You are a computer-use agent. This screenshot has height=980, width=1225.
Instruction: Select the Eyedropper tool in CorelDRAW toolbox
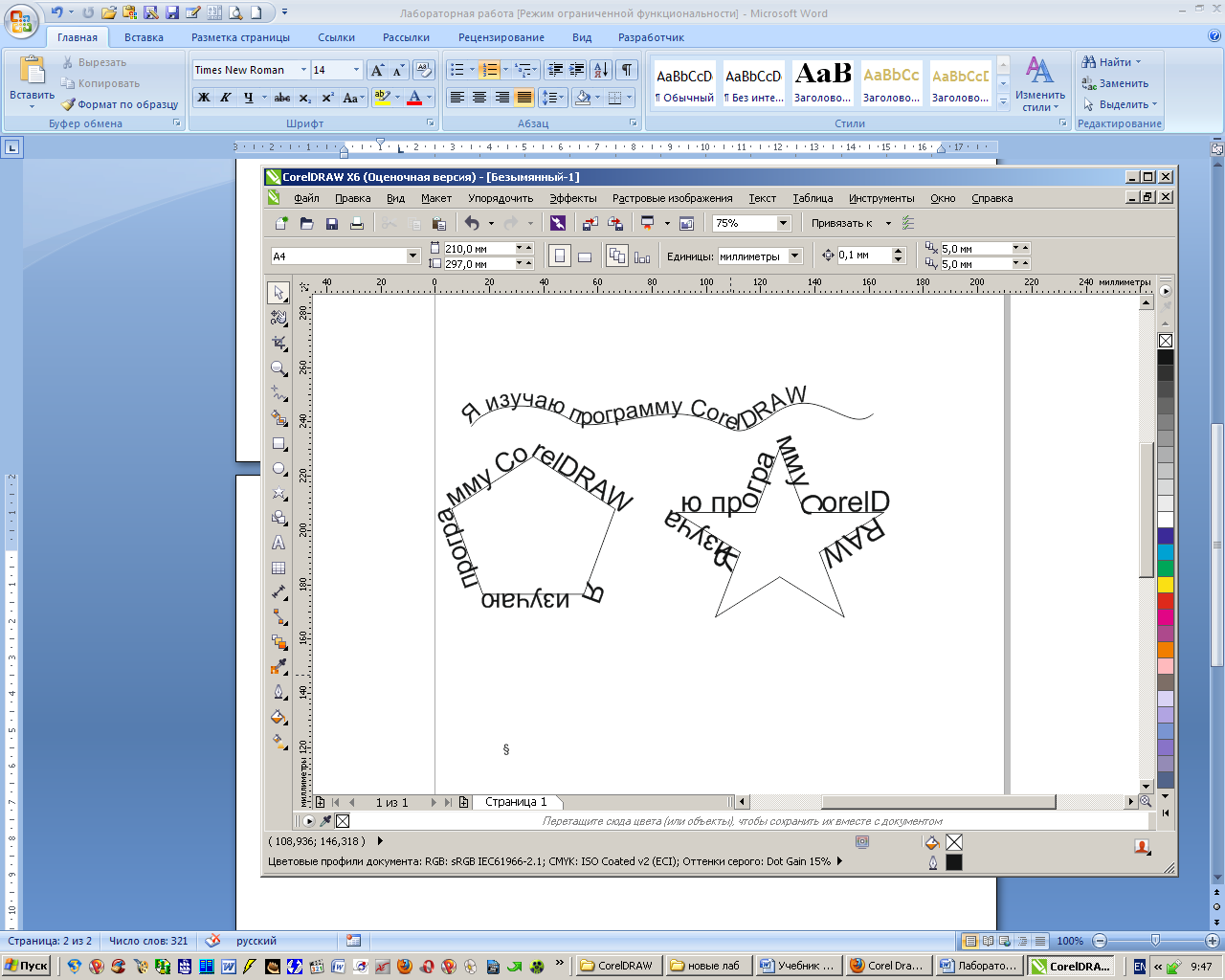coord(278,666)
